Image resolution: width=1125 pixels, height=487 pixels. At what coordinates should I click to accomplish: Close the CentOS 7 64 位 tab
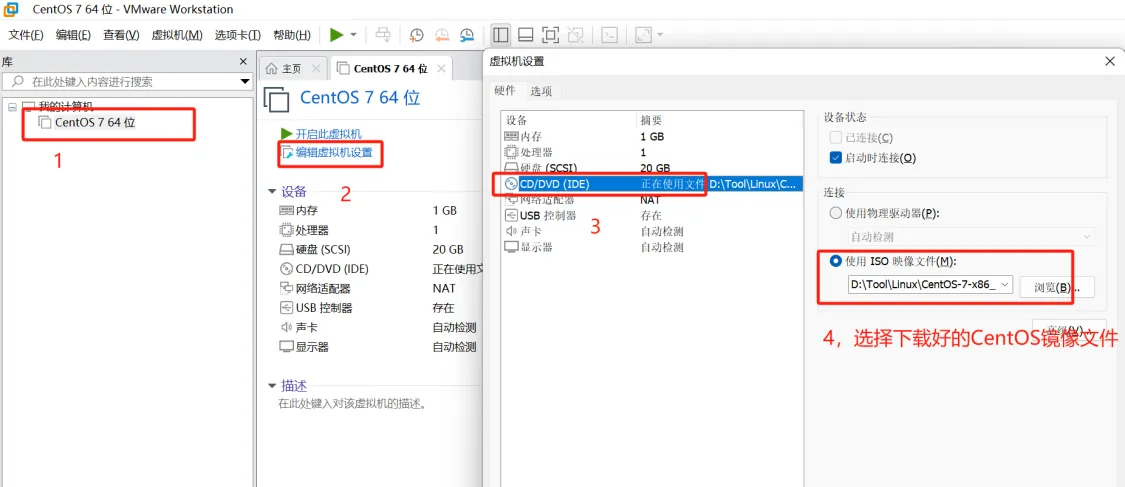441,69
